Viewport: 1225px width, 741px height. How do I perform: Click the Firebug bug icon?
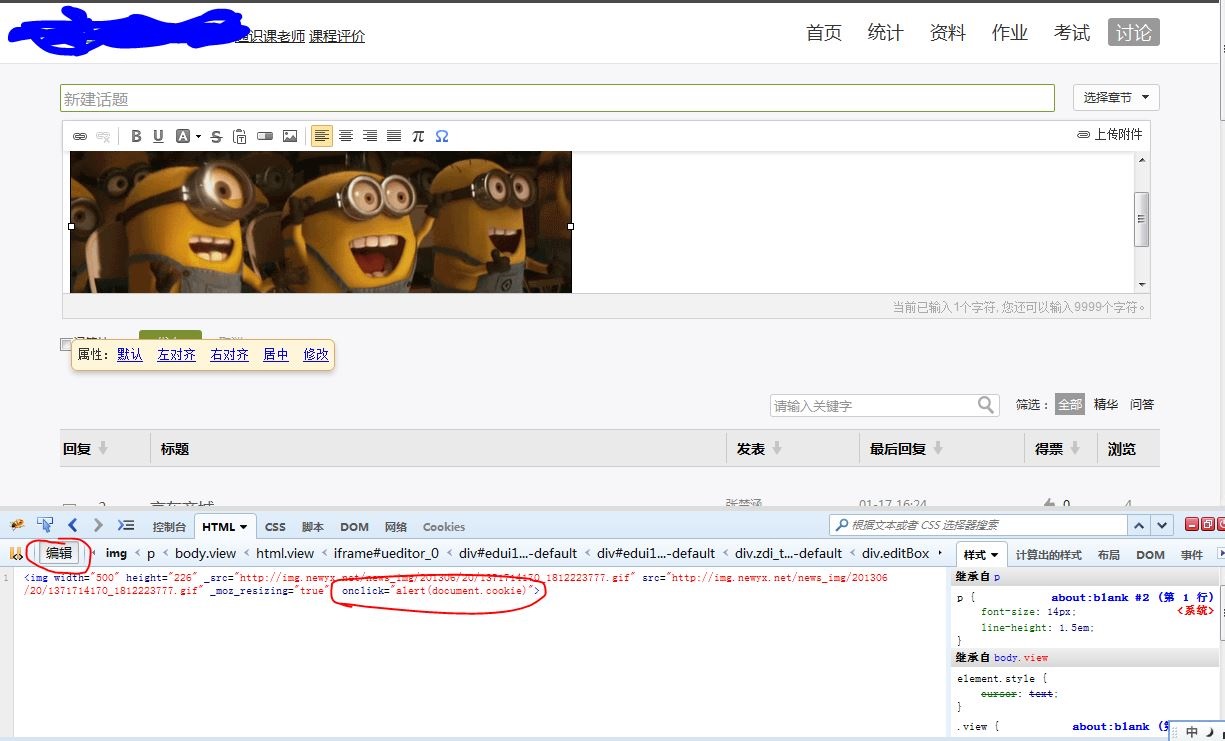coord(18,524)
